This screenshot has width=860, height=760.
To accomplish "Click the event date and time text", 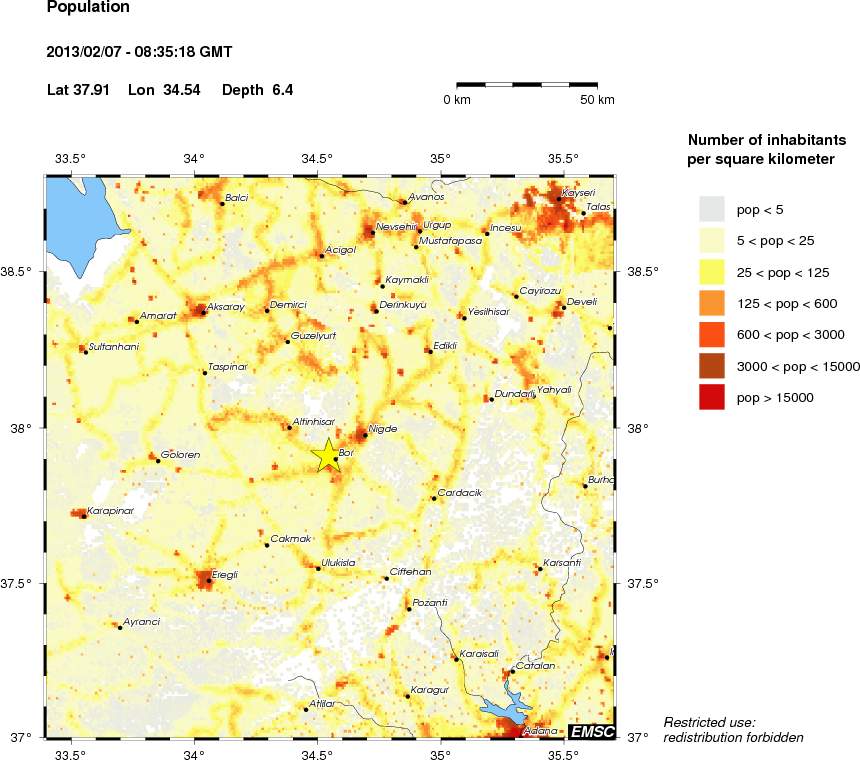I will 140,52.
